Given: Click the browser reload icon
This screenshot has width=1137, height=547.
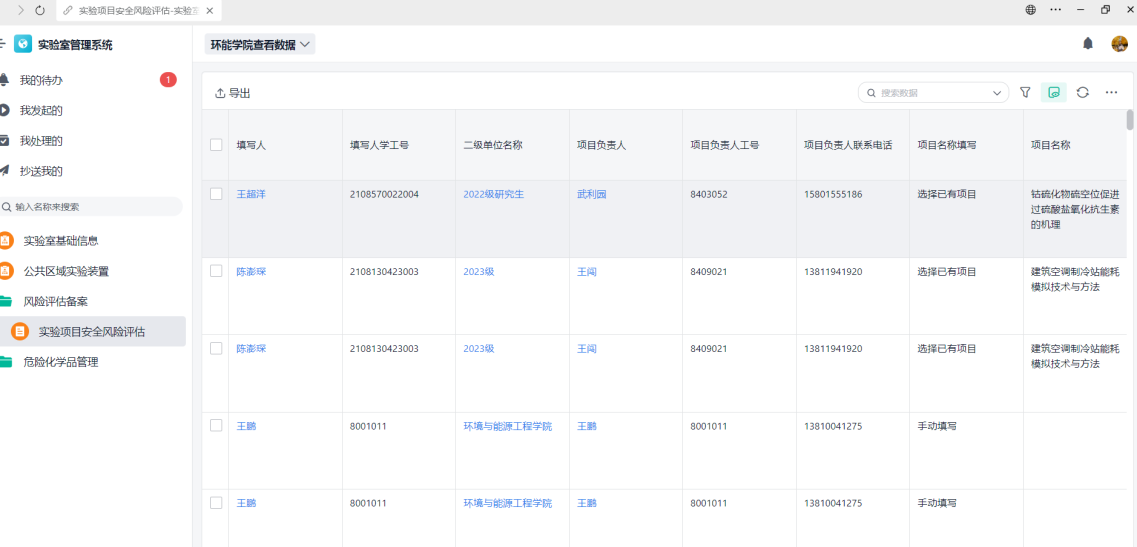Looking at the screenshot, I should [x=40, y=10].
